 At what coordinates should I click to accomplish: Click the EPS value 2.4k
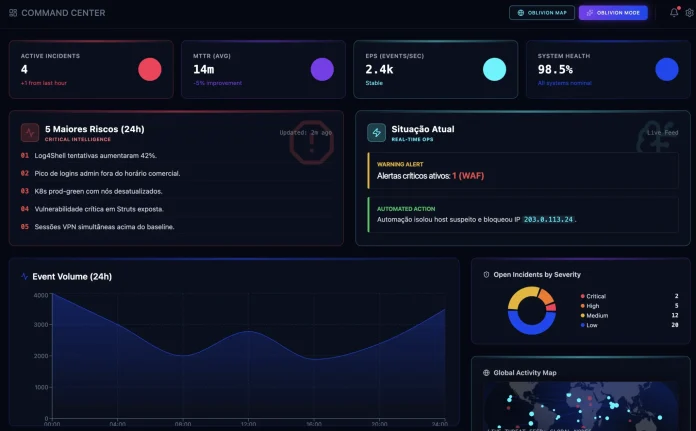379,69
